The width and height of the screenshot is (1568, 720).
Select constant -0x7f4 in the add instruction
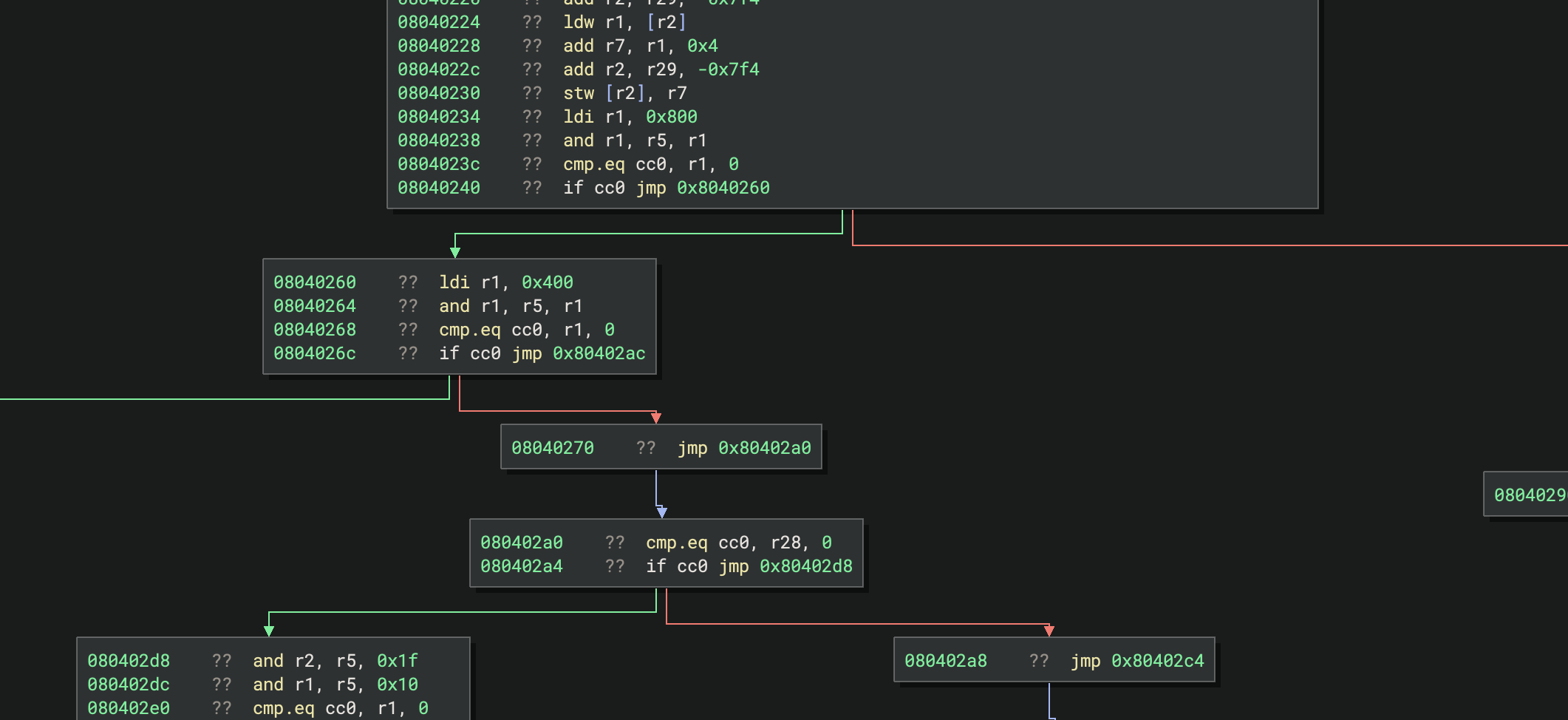pos(730,69)
